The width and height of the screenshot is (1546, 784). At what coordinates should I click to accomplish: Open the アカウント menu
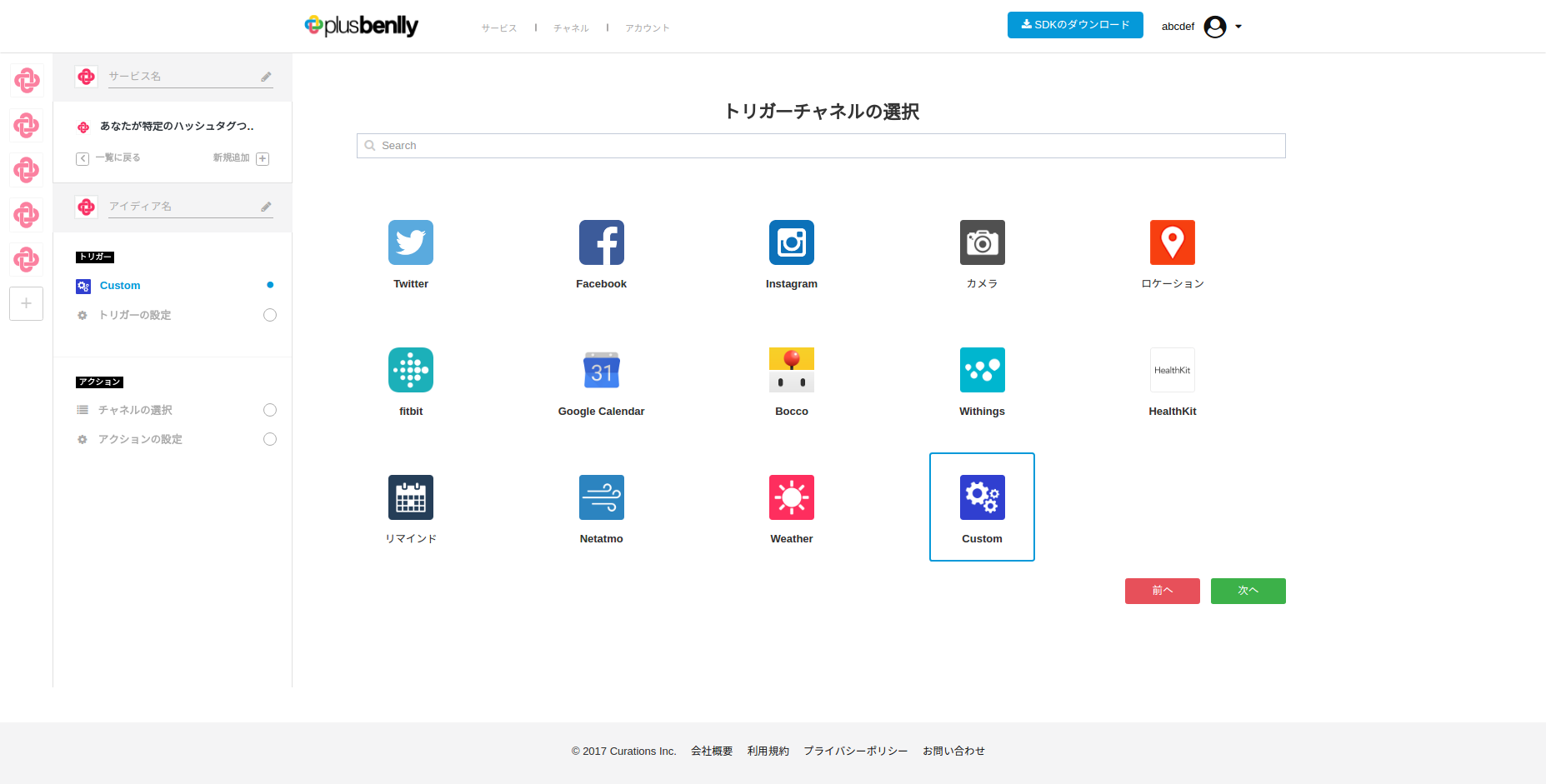coord(648,28)
